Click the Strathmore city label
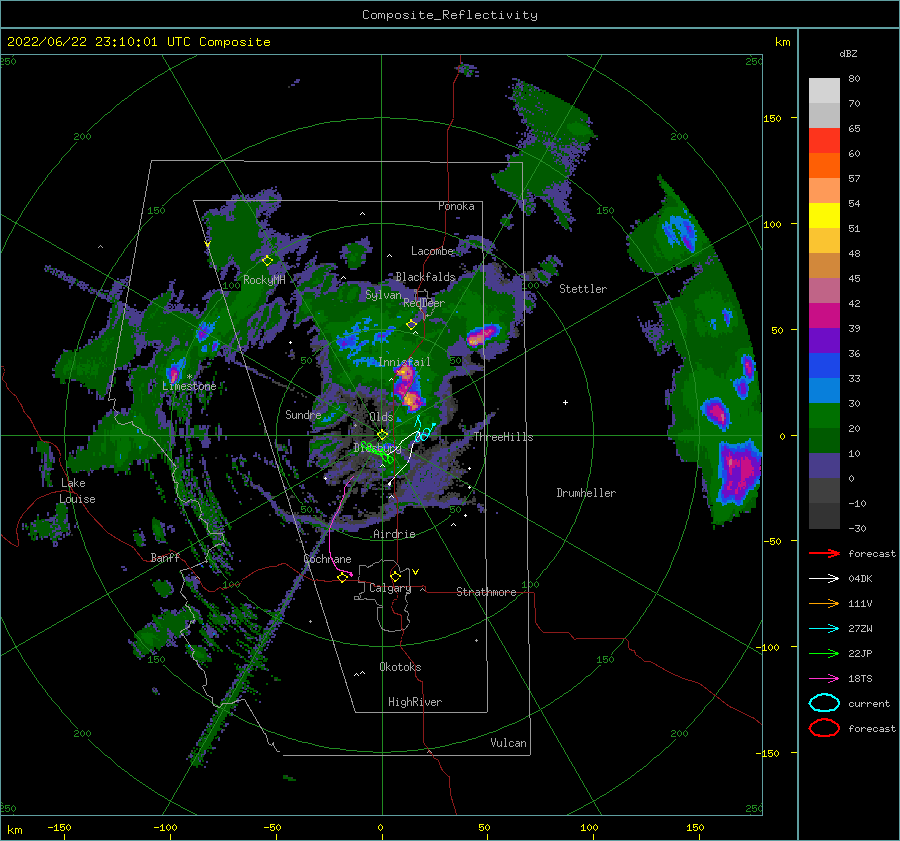Image resolution: width=900 pixels, height=841 pixels. pos(486,592)
